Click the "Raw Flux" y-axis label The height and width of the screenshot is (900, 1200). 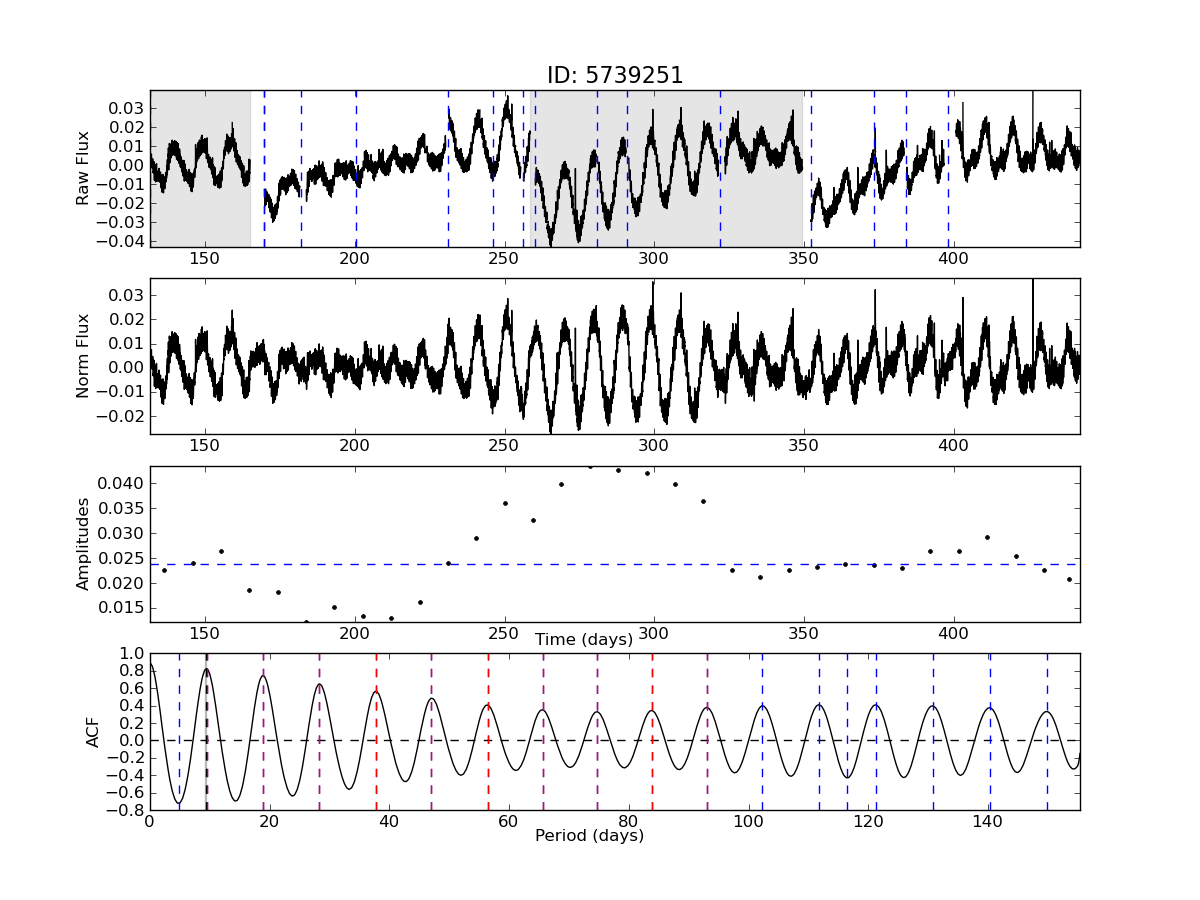tap(84, 168)
